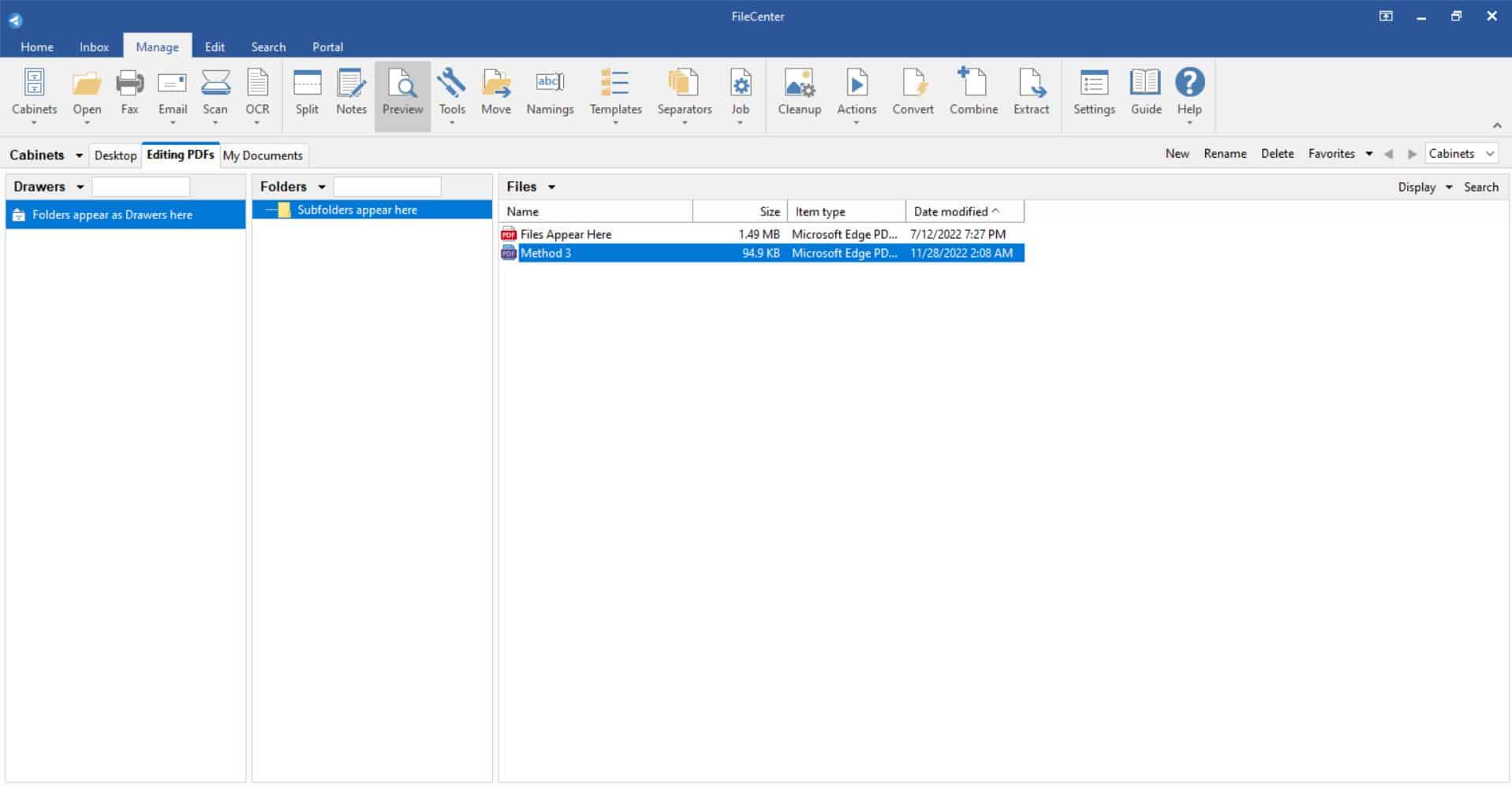The height and width of the screenshot is (786, 1512).
Task: Click the Delete cabinet button
Action: click(x=1277, y=154)
